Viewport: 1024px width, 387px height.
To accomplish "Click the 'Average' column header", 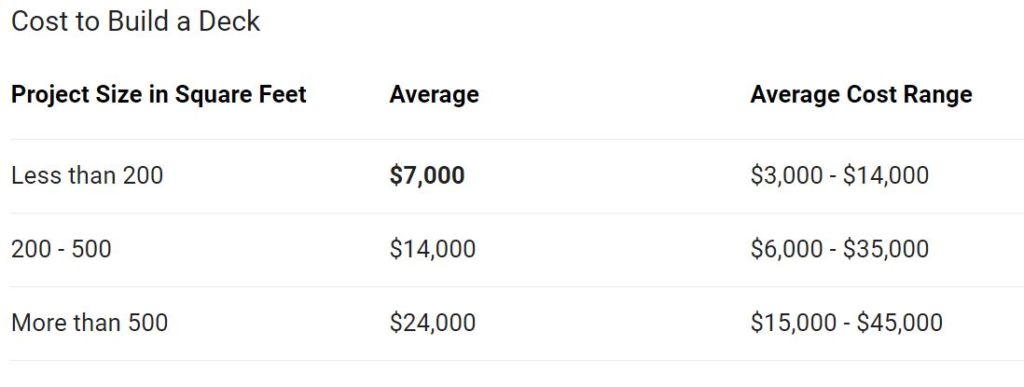I will coord(434,95).
